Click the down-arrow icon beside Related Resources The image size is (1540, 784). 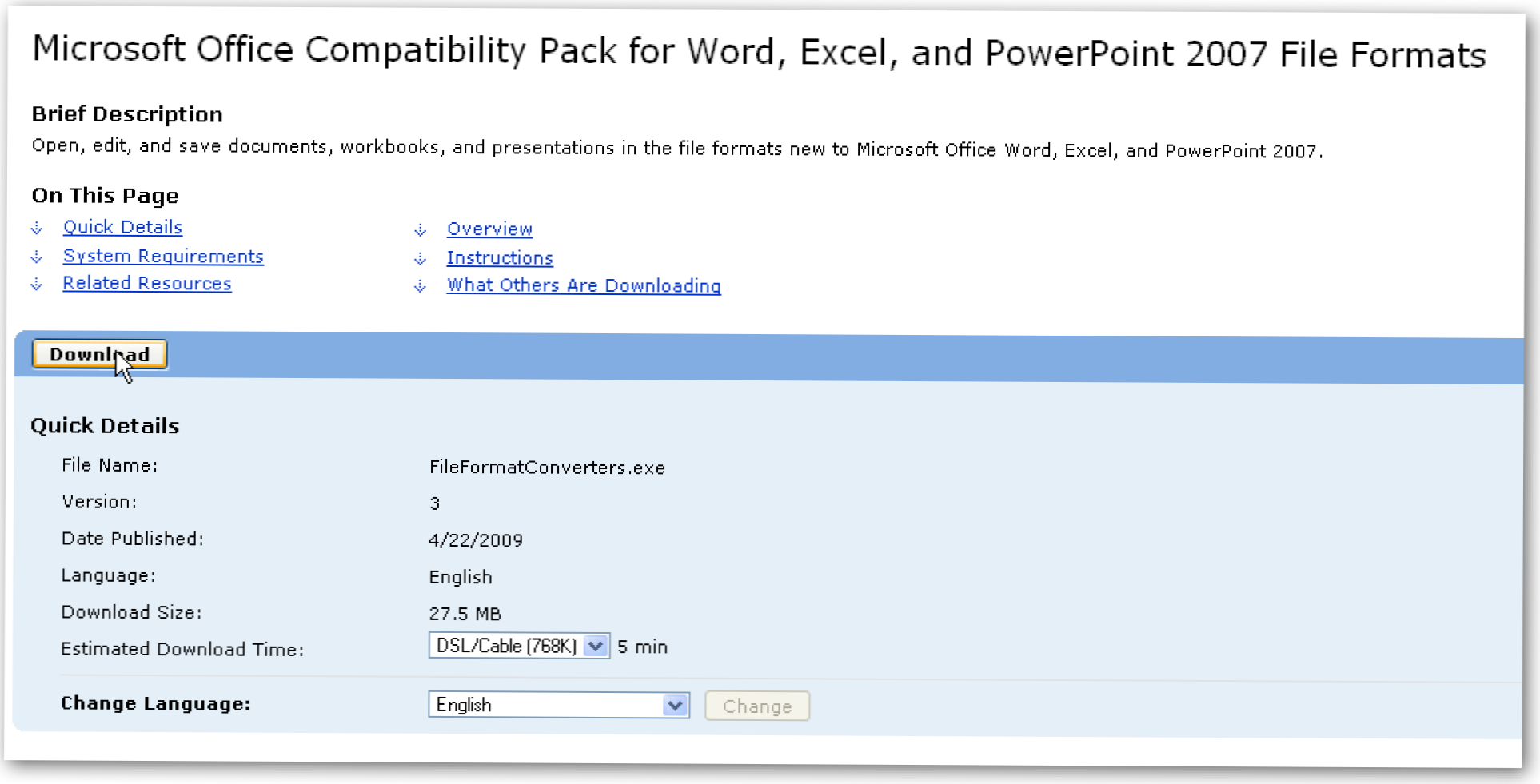37,284
